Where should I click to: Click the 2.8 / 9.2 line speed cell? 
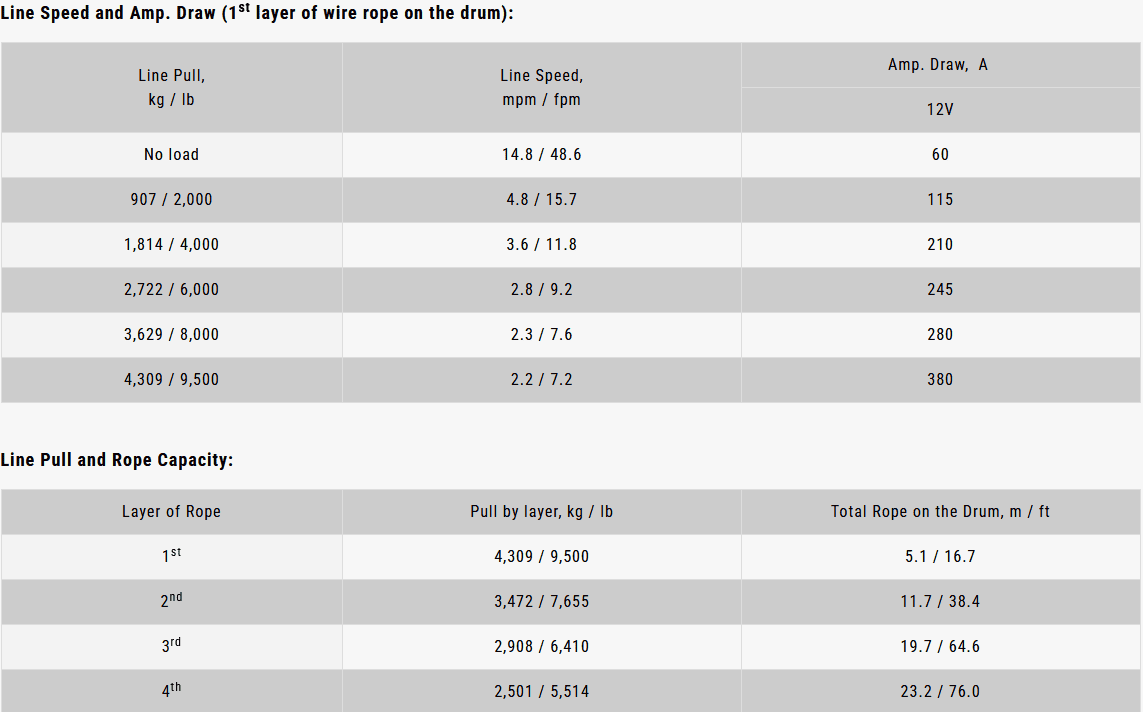[x=541, y=289]
